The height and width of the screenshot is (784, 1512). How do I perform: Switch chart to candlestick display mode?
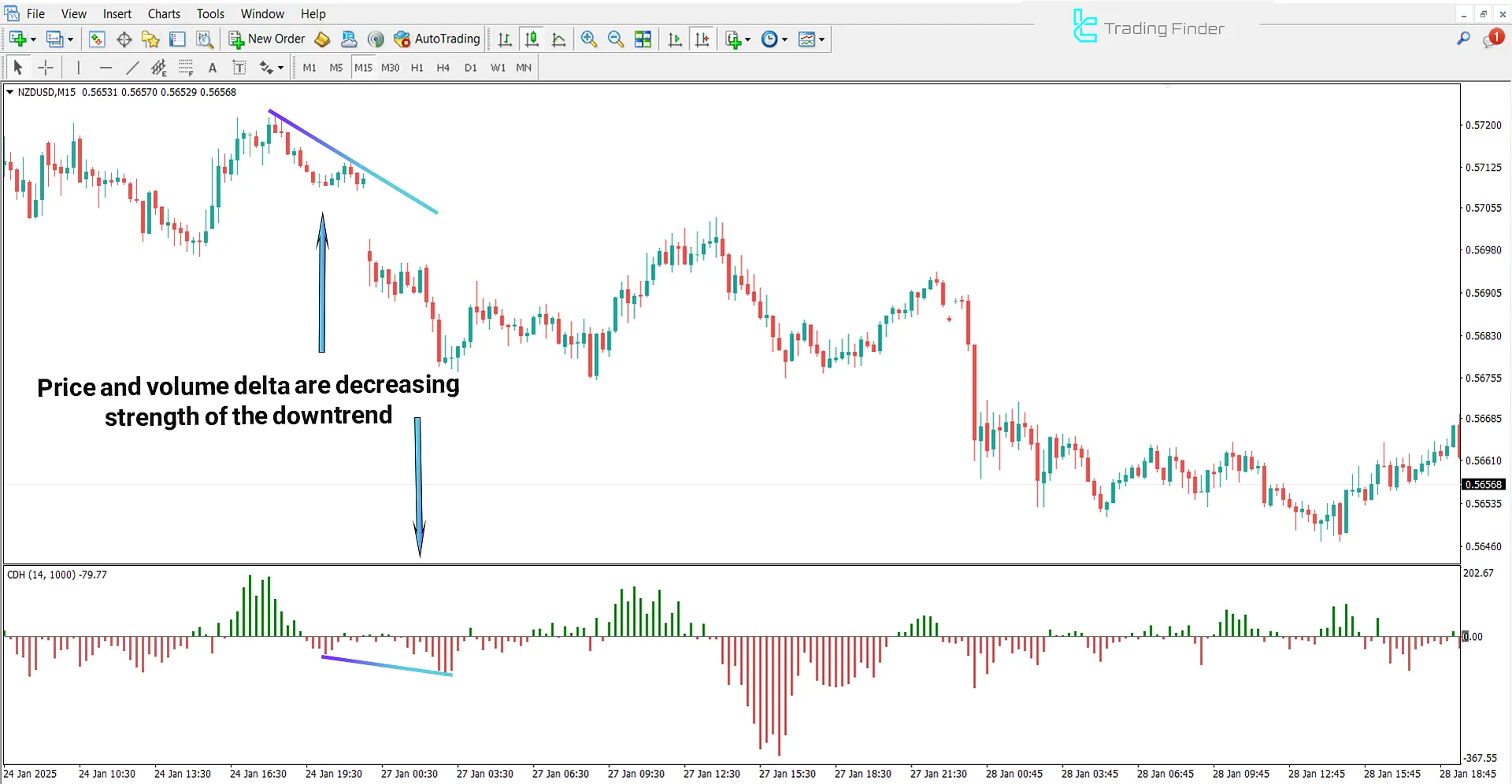tap(532, 39)
